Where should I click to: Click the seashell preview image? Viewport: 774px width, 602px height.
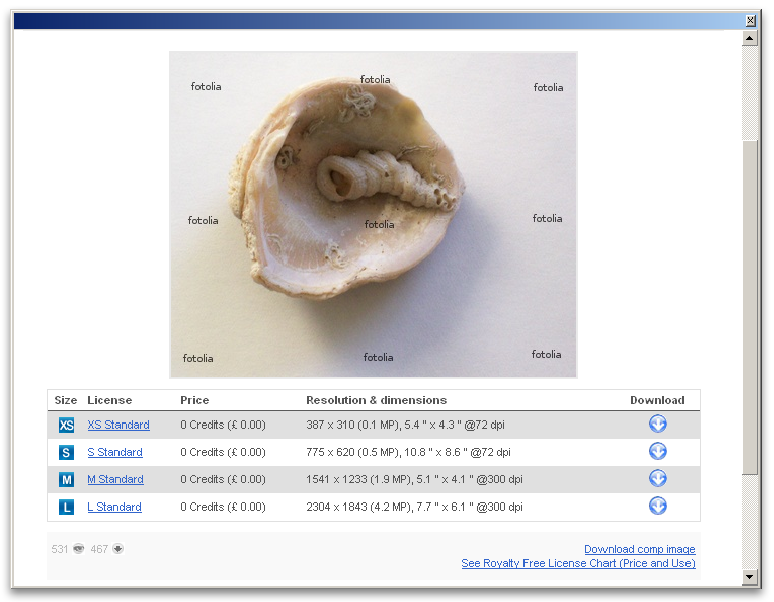point(373,215)
